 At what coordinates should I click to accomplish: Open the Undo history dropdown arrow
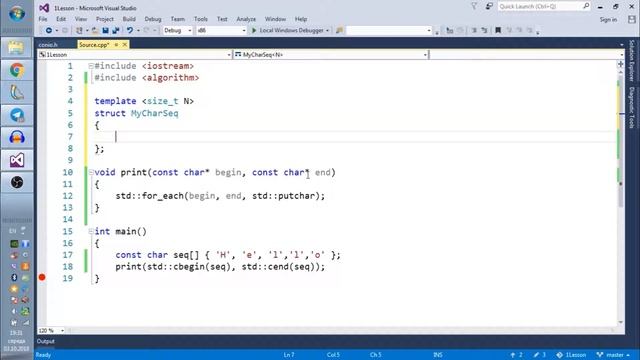(138, 31)
